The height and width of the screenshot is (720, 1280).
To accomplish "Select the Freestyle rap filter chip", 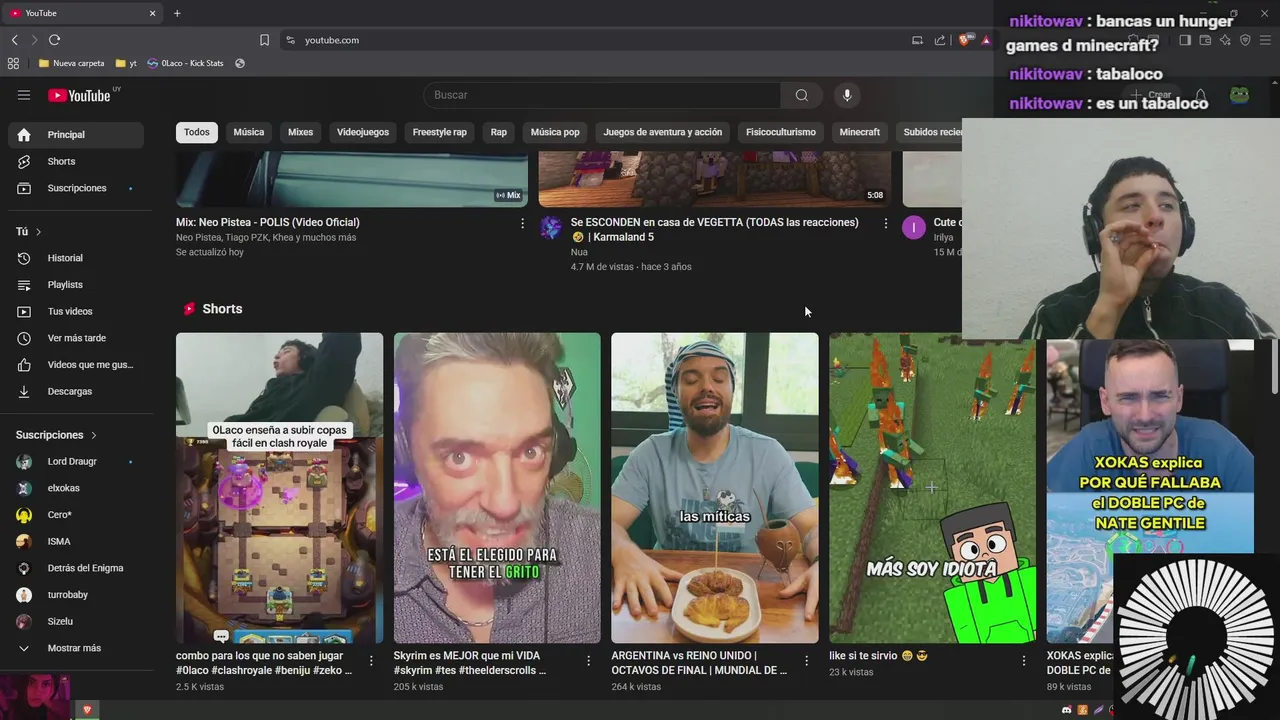I will point(440,132).
